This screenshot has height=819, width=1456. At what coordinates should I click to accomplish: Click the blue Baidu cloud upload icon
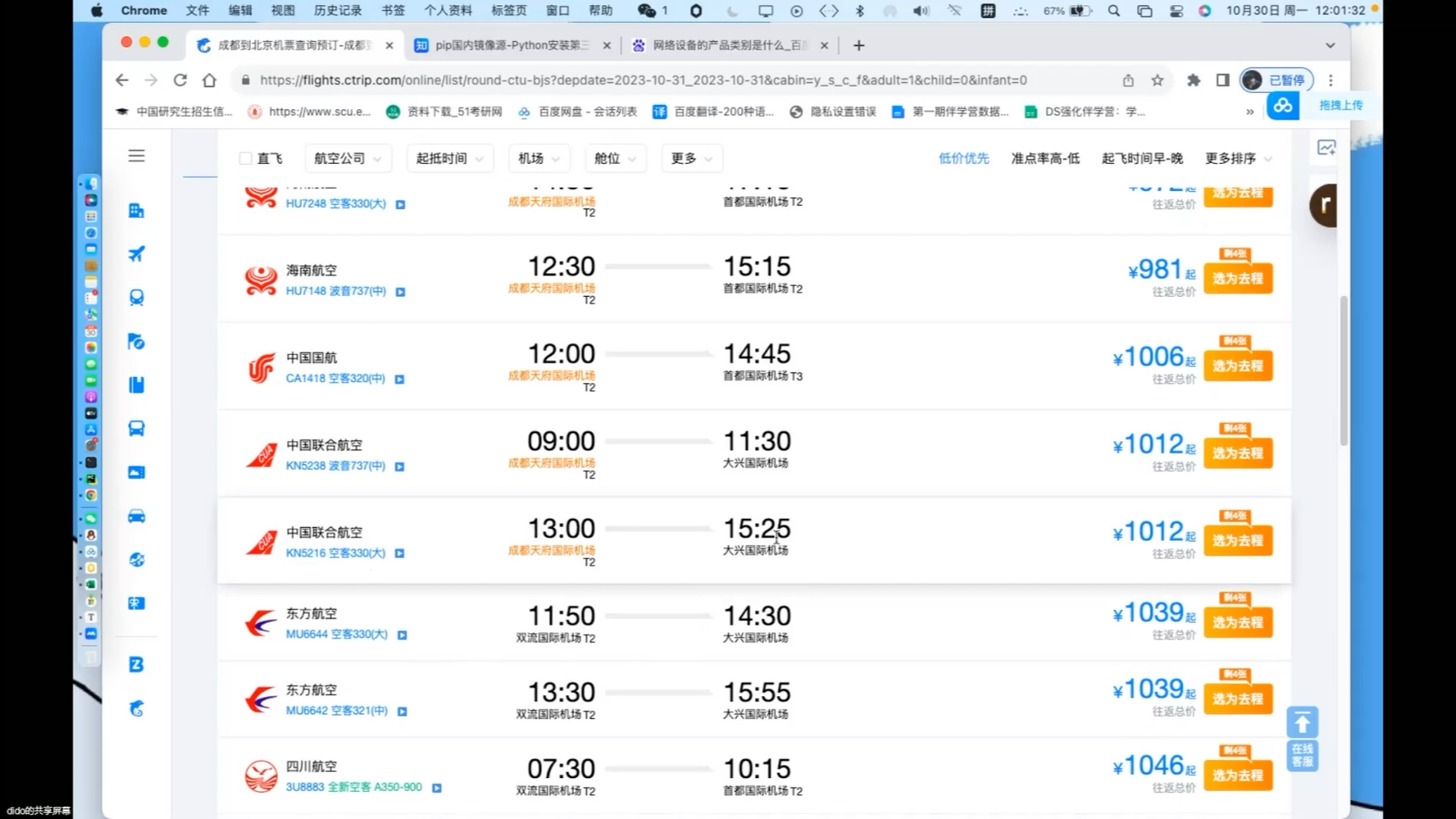(x=1283, y=106)
